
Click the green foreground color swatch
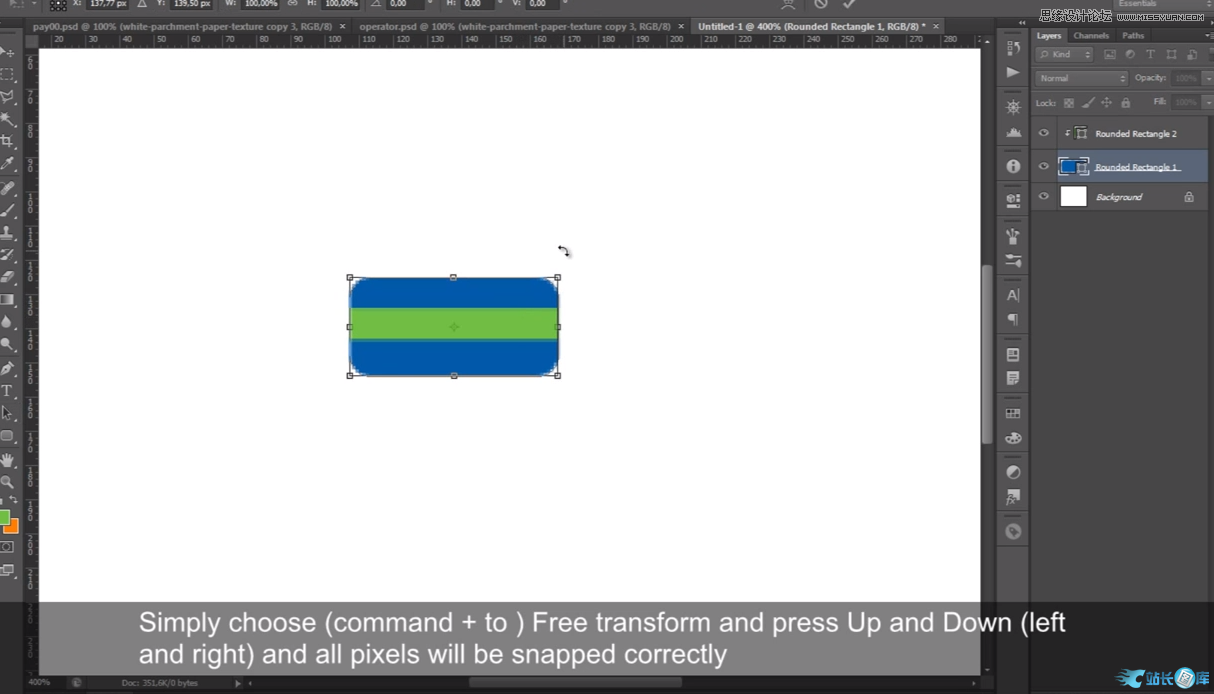coord(4,517)
